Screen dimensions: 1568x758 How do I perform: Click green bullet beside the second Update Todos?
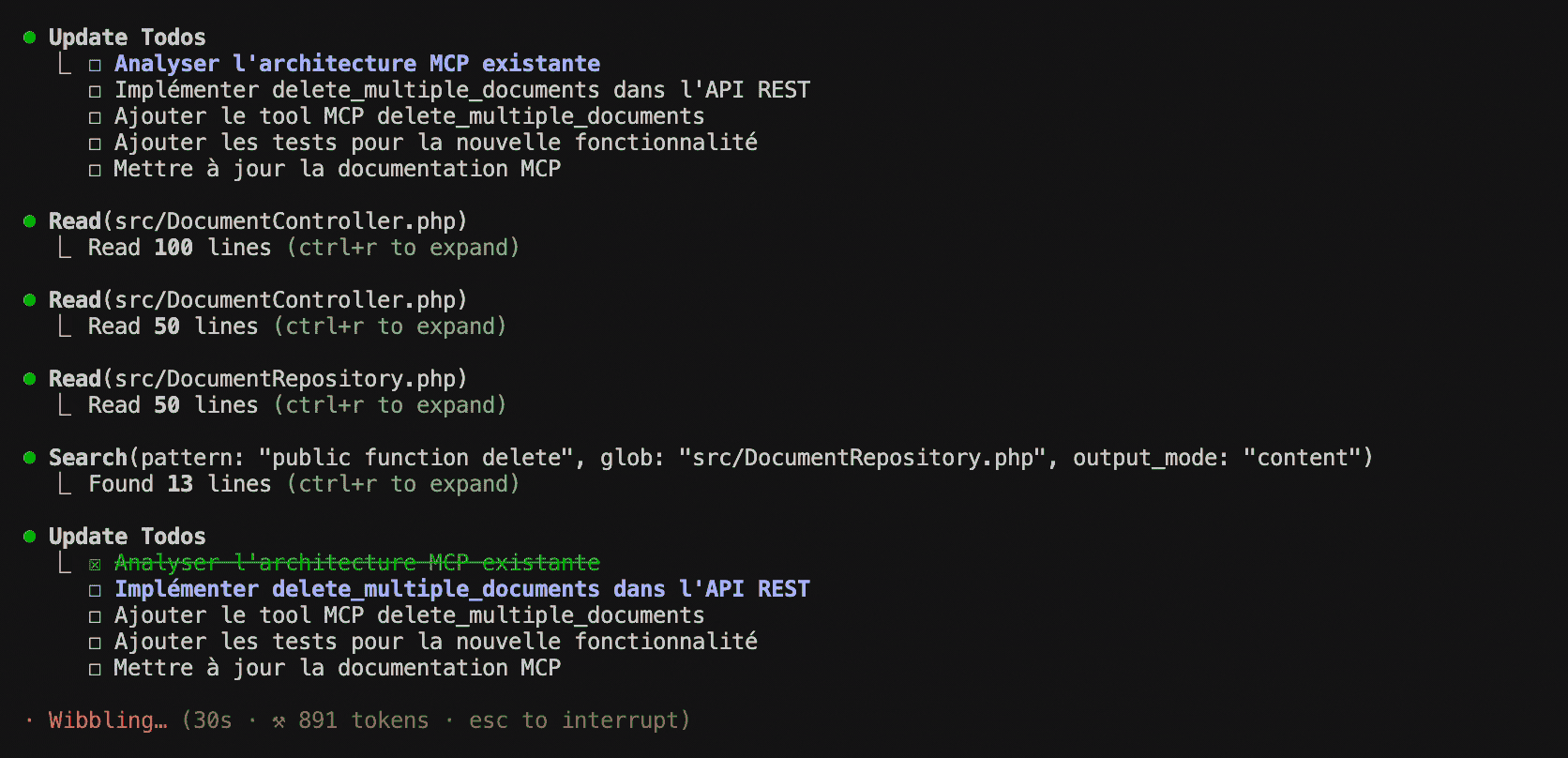click(x=29, y=537)
